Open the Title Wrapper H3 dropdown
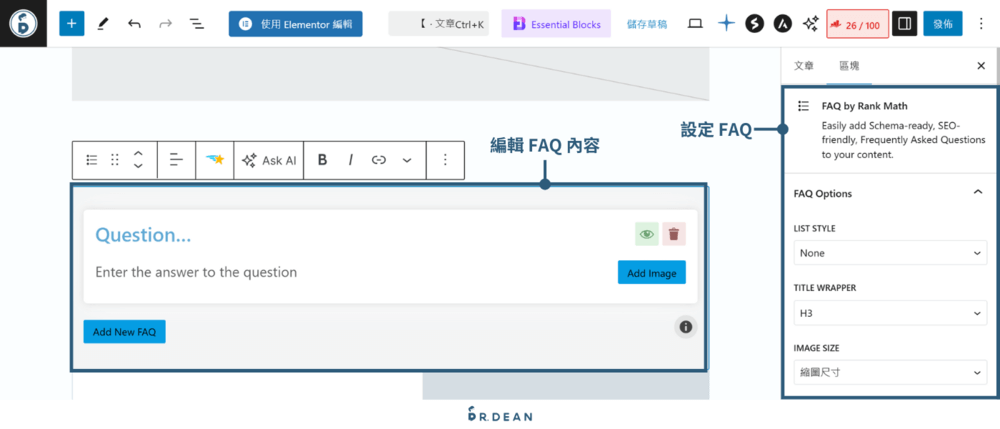 890,313
